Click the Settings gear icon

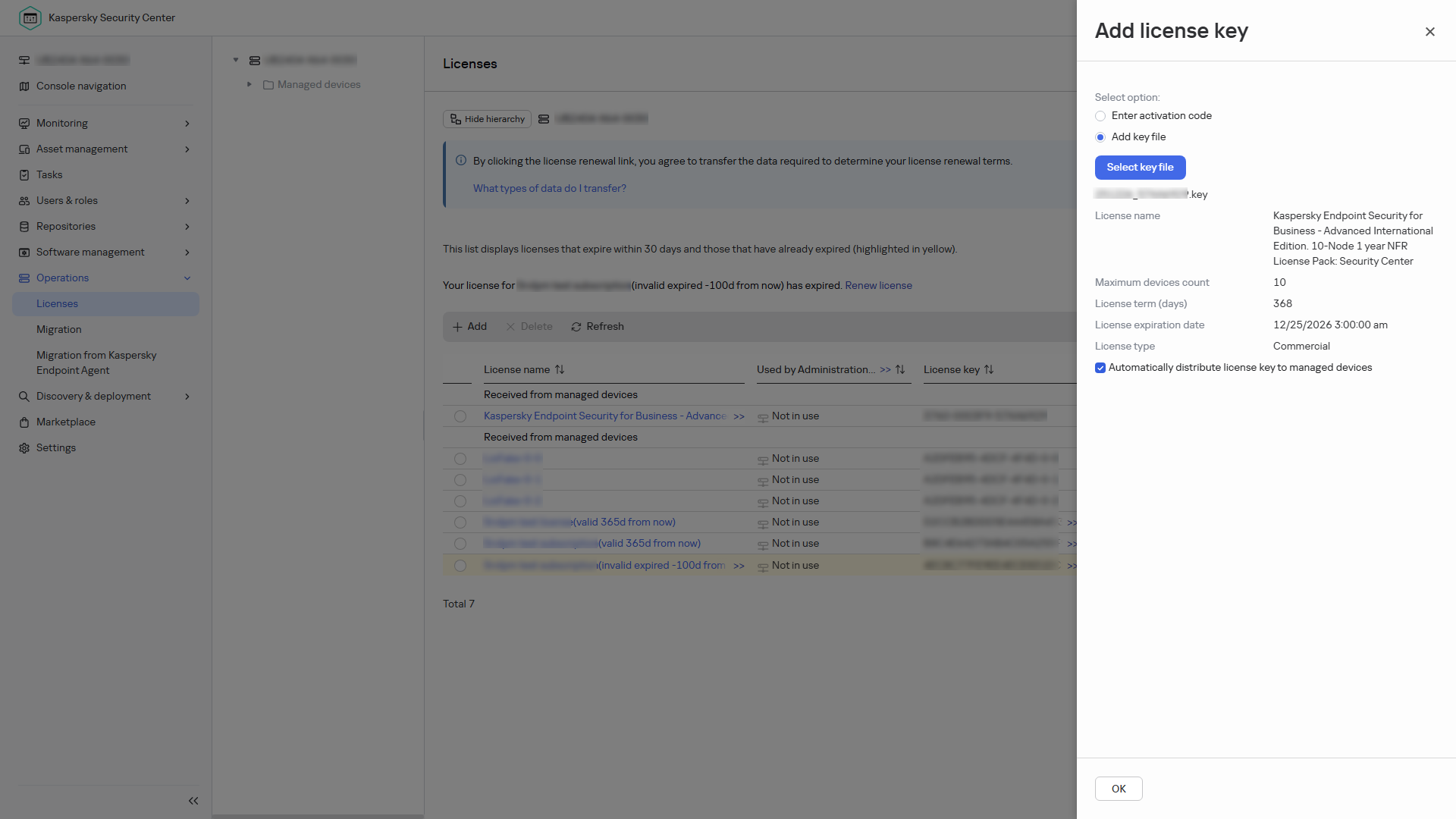click(24, 448)
